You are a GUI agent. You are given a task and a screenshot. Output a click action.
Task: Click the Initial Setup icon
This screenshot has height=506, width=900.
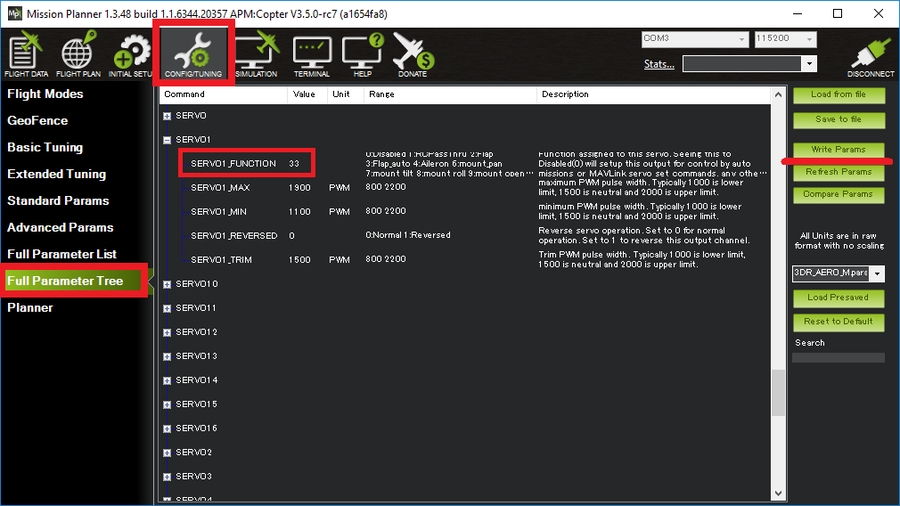[x=130, y=53]
